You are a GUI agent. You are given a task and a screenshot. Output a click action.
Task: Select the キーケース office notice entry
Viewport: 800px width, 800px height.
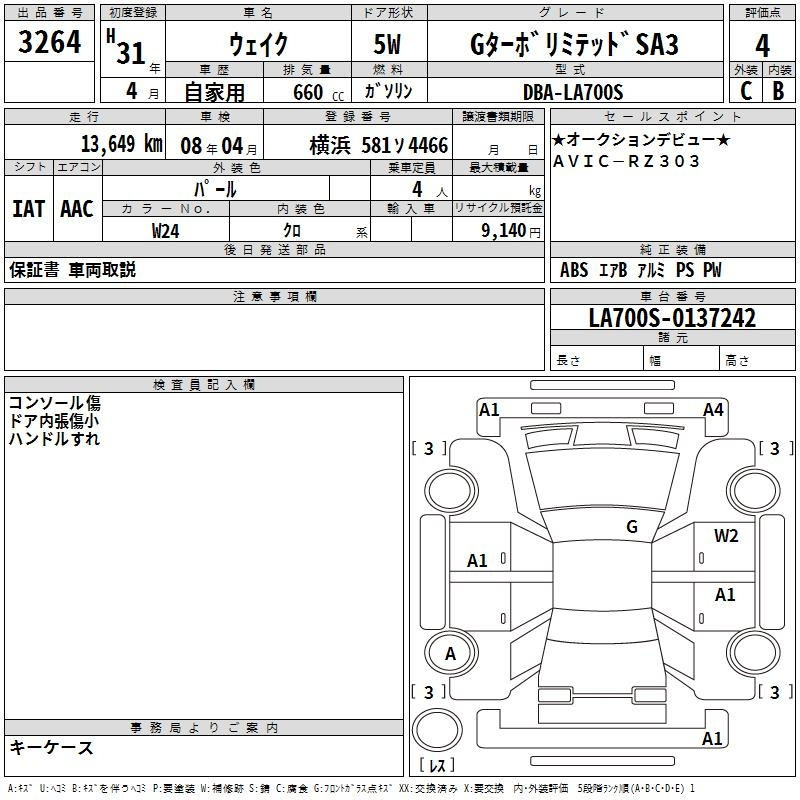click(x=51, y=748)
